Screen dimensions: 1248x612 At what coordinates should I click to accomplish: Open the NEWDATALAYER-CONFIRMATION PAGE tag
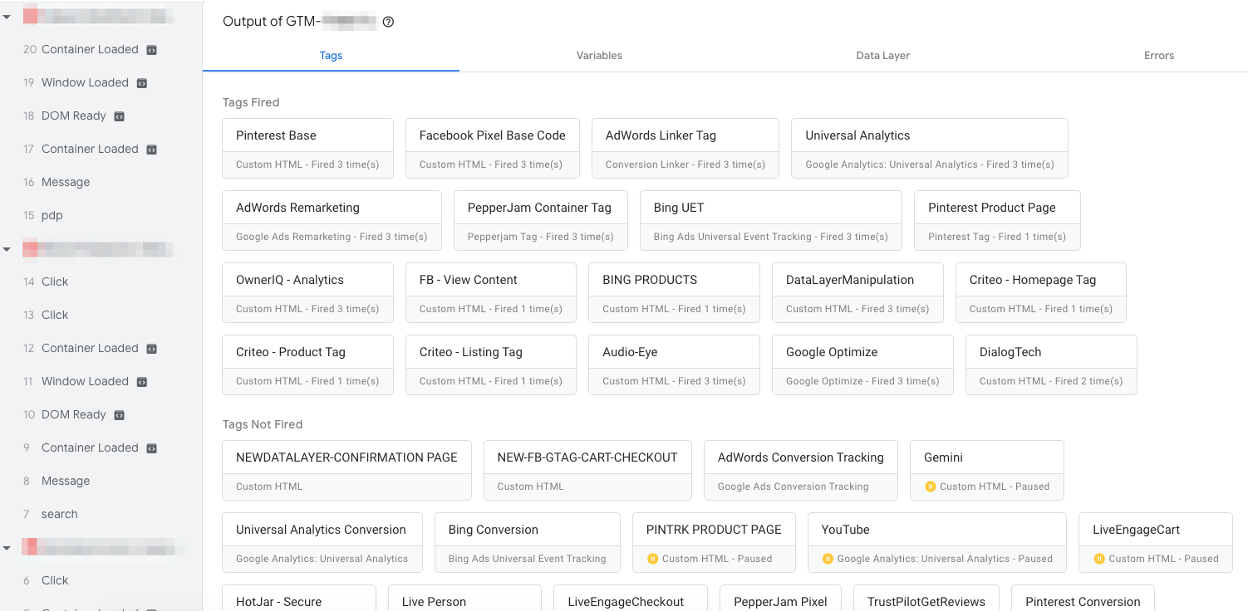pyautogui.click(x=347, y=470)
